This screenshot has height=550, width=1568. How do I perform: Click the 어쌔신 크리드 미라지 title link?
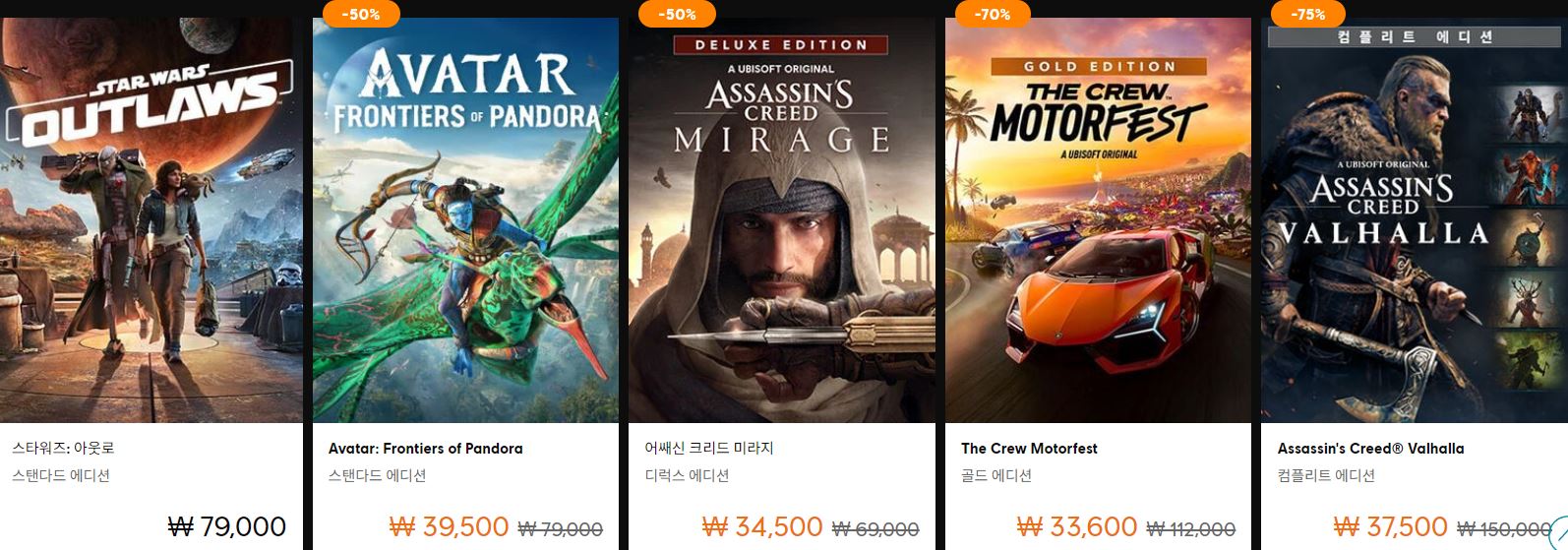point(709,448)
